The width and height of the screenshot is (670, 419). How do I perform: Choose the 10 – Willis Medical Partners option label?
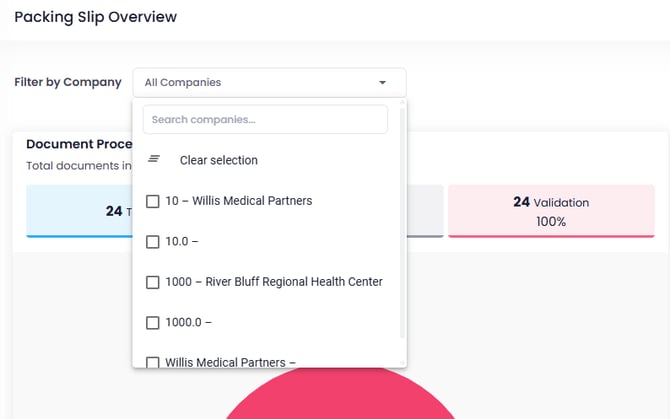238,201
